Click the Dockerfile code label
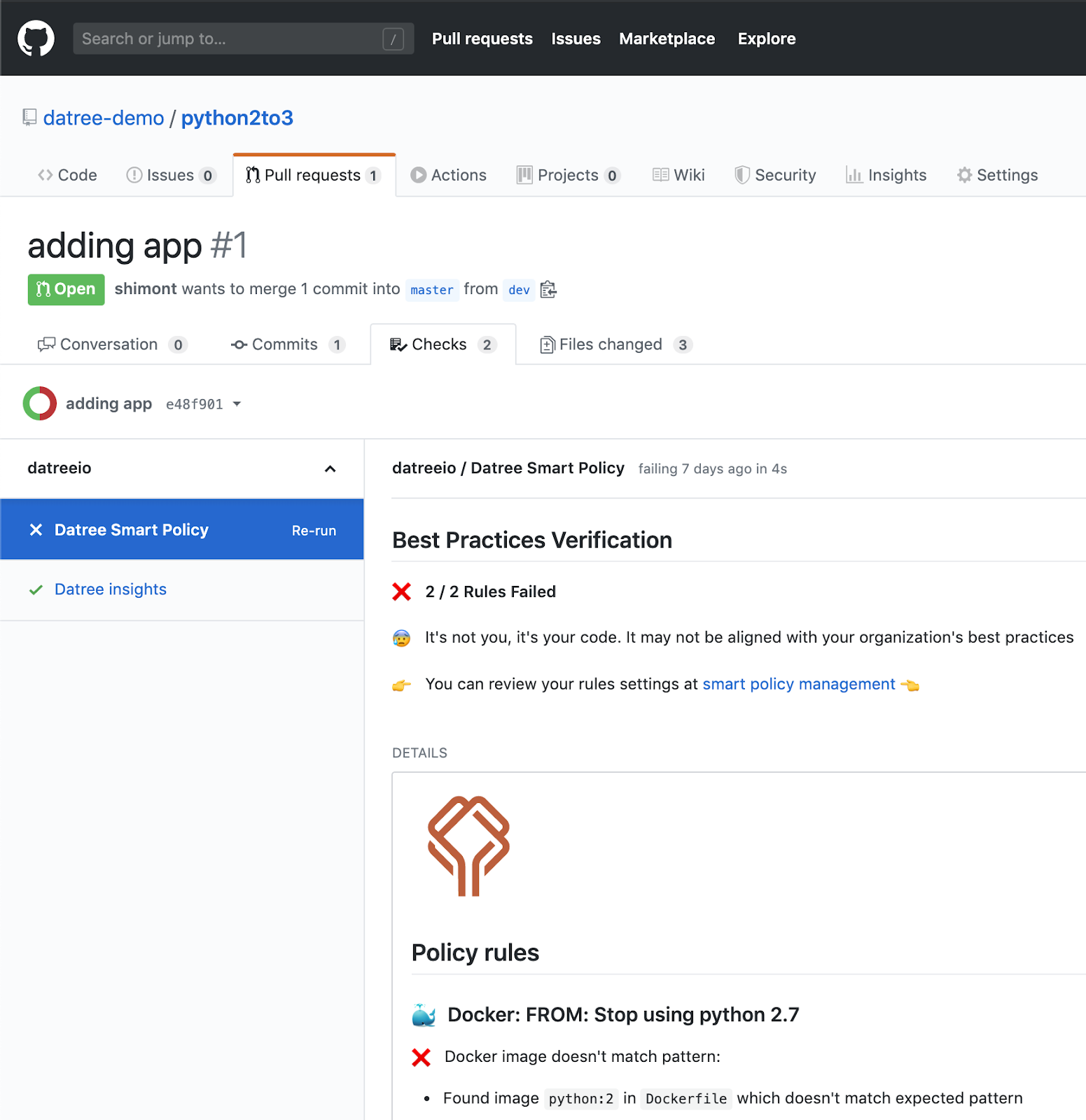Viewport: 1086px width, 1120px height. tap(686, 1099)
